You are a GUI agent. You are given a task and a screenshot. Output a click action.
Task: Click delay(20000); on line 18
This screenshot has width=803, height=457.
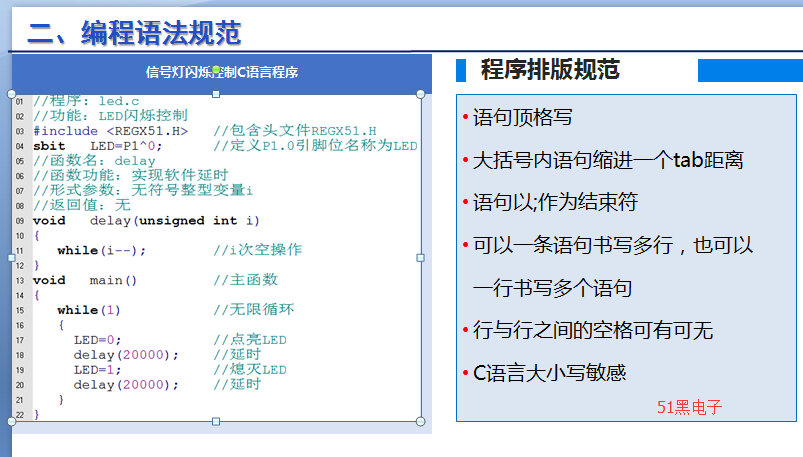tap(126, 355)
